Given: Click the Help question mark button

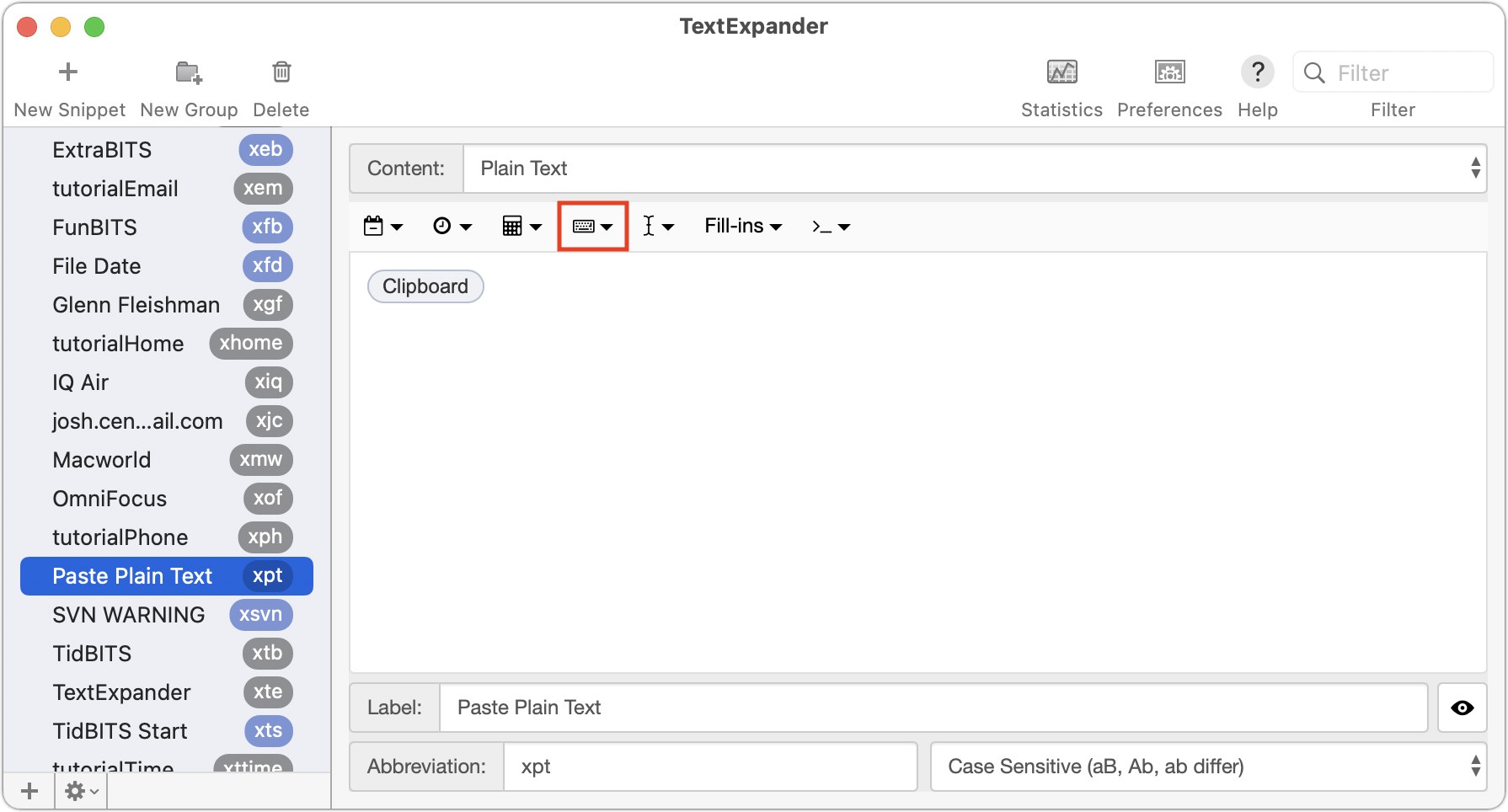Looking at the screenshot, I should (1257, 72).
